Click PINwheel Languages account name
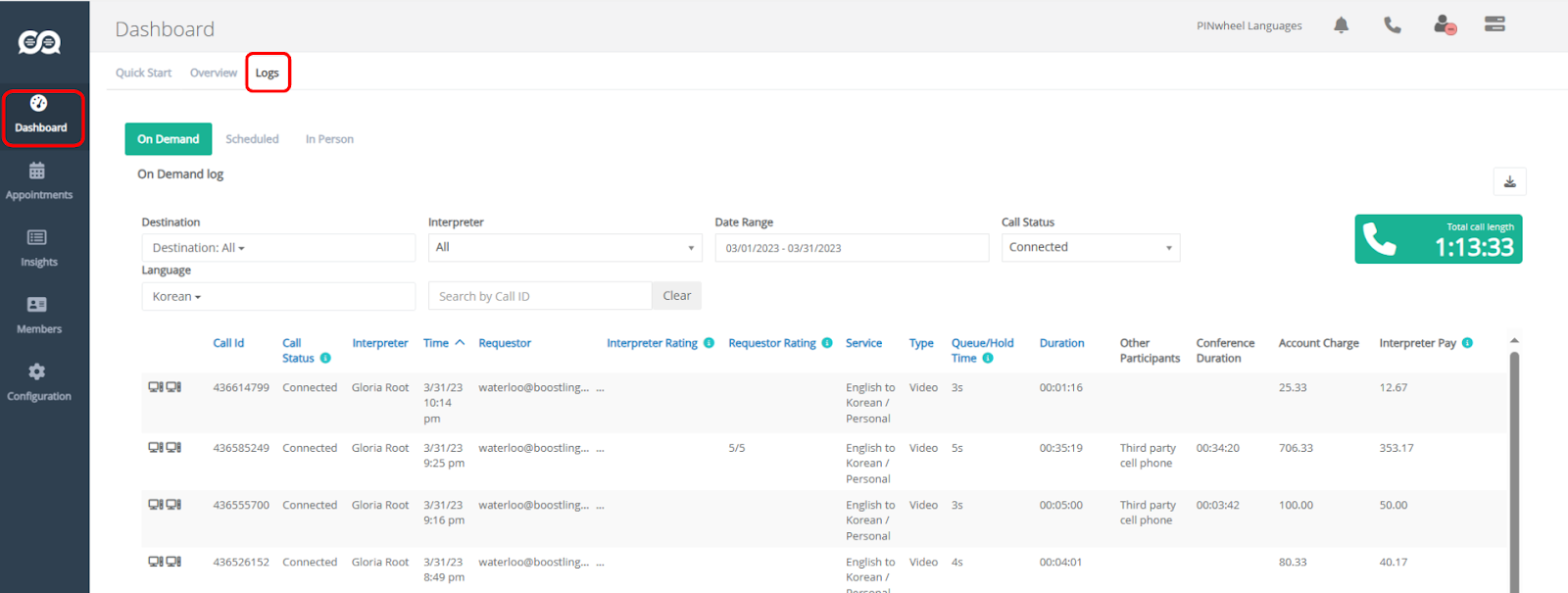Screen dimensions: 1568x593 (1249, 25)
